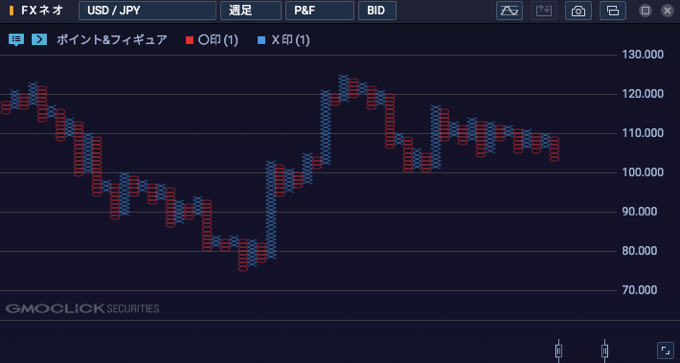
Task: Click the left range slider handle
Action: pos(559,350)
